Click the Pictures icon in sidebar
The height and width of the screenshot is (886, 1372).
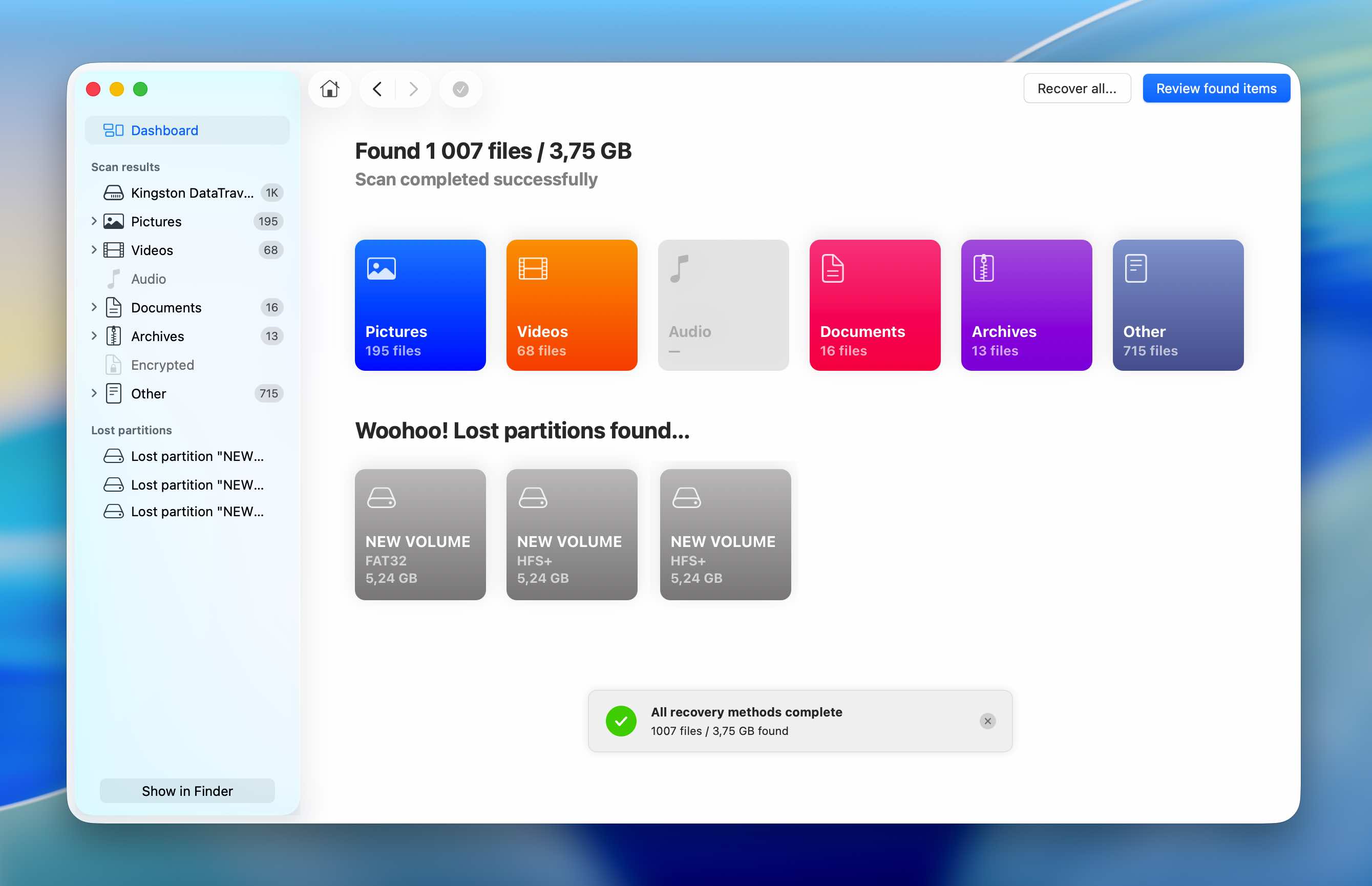113,221
